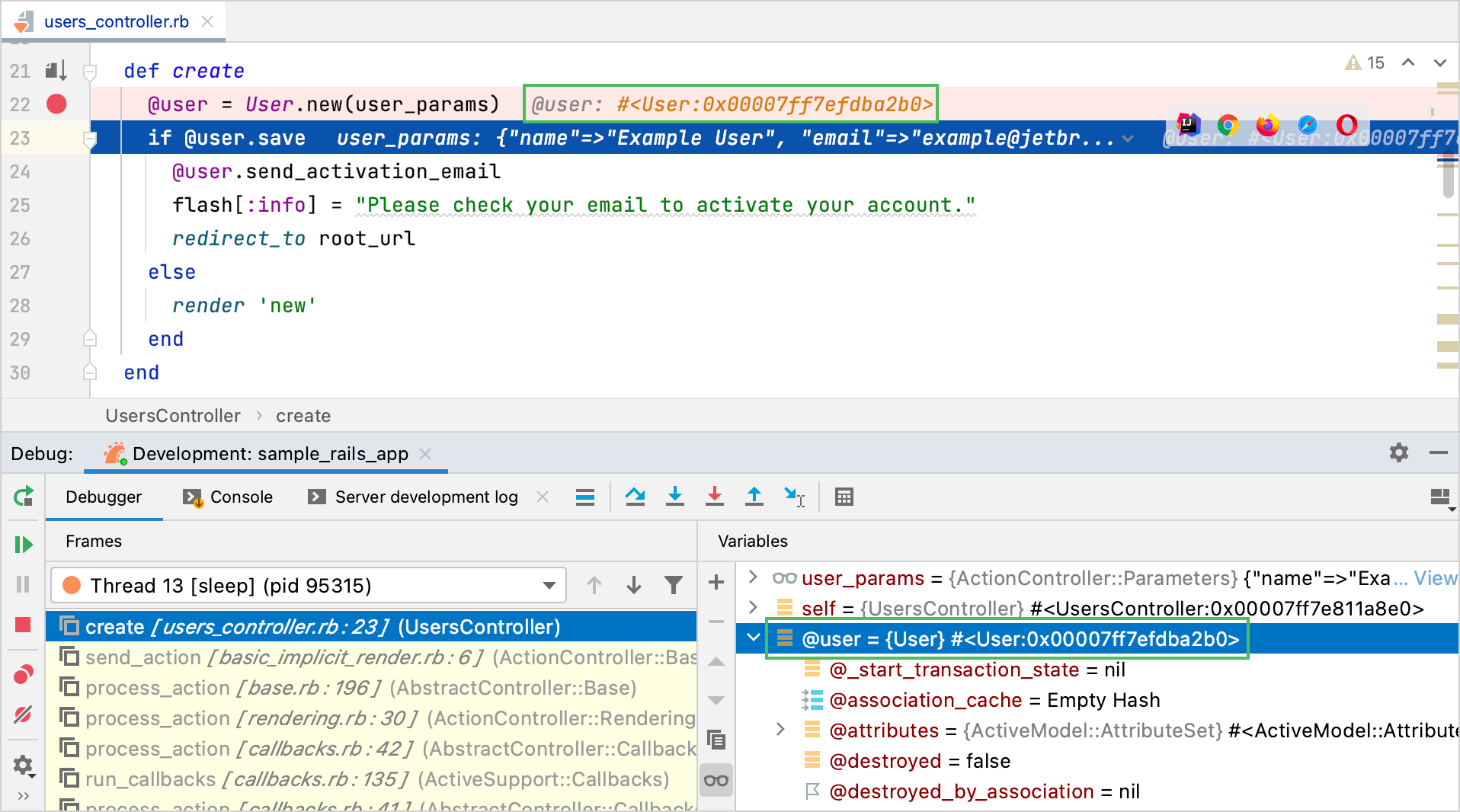Open the Thread 13 frames dropdown
The width and height of the screenshot is (1460, 812).
pos(548,586)
